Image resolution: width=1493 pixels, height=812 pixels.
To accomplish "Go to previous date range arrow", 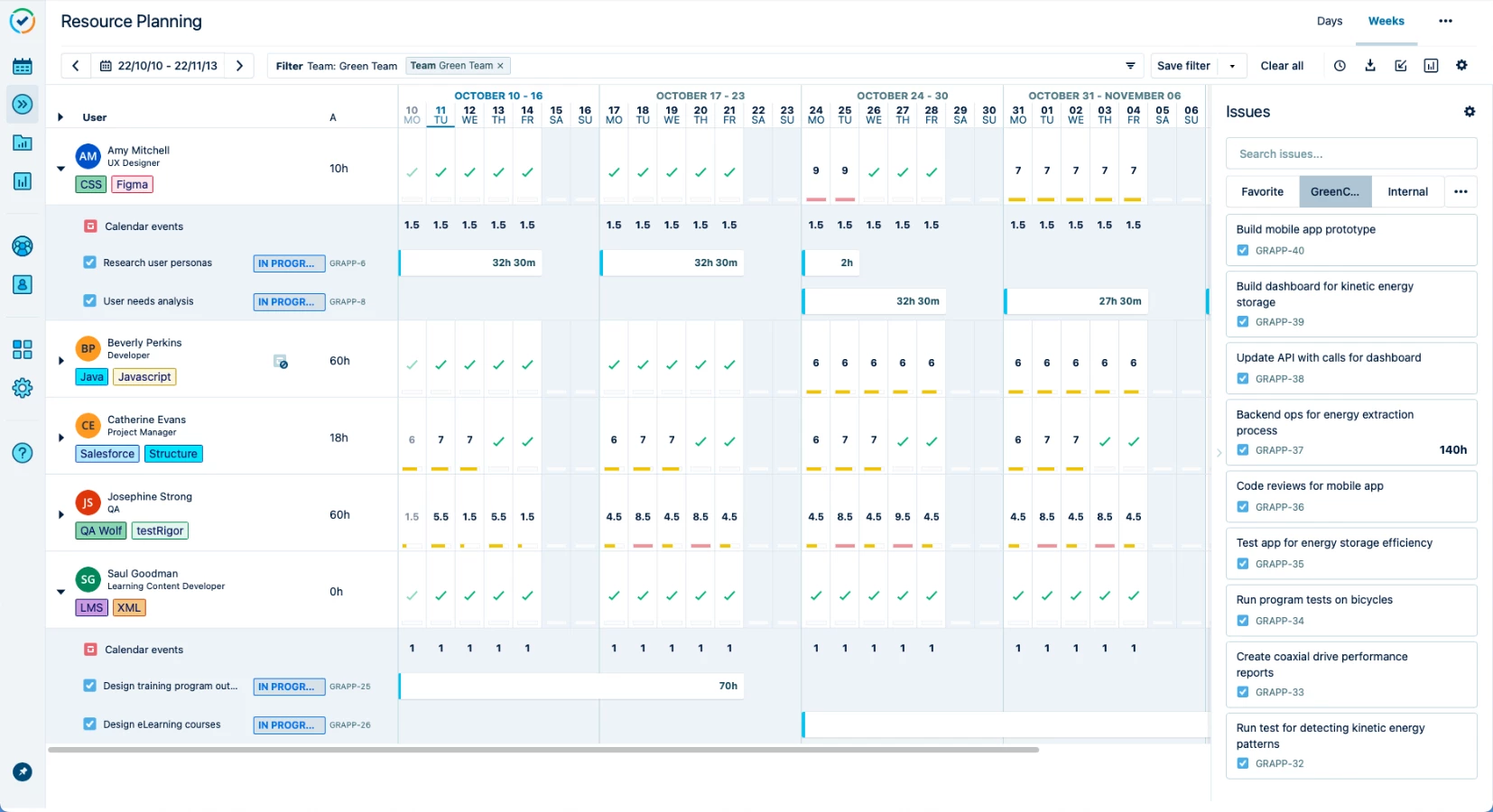I will tap(76, 66).
